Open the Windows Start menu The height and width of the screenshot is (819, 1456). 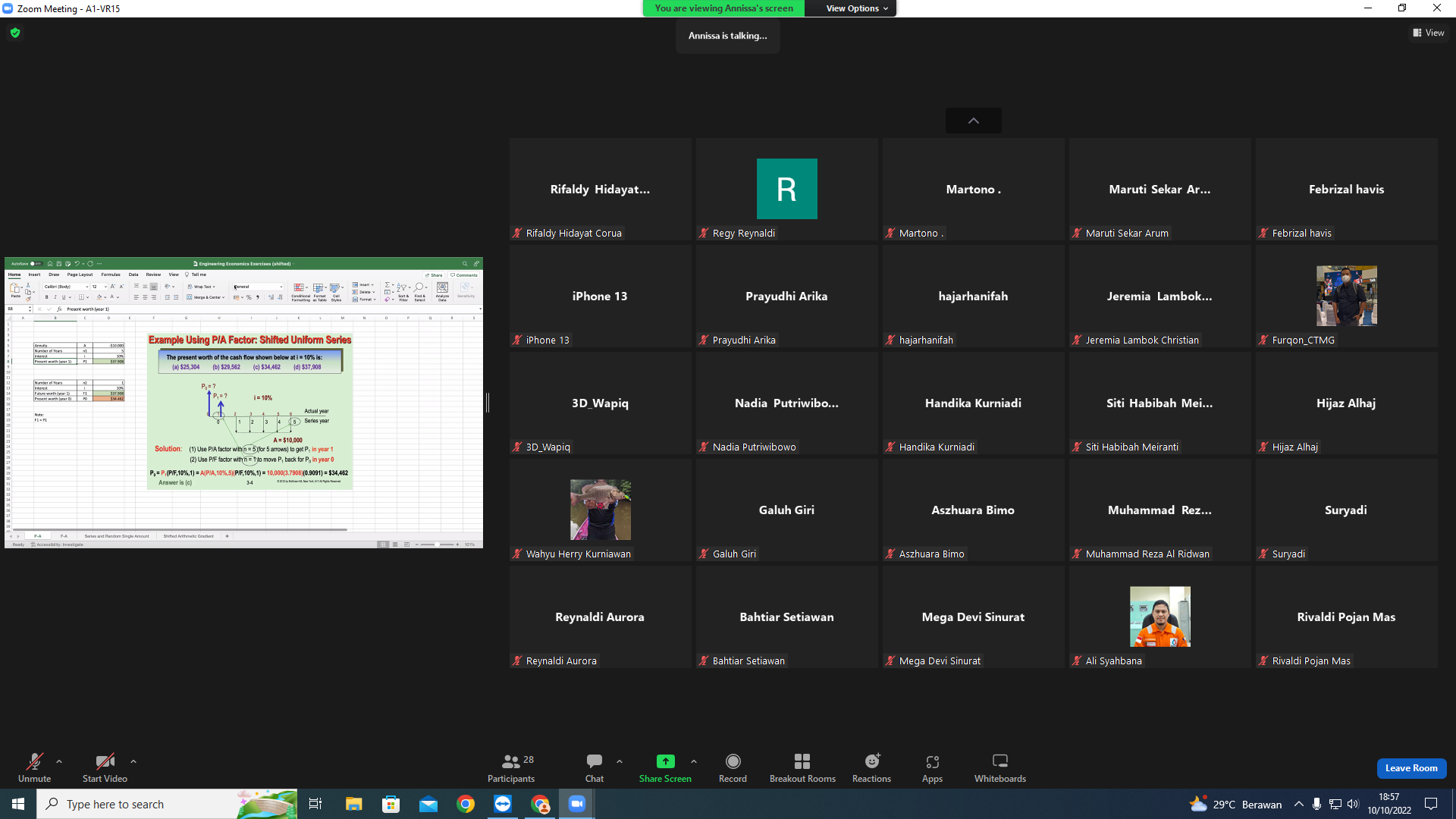click(18, 804)
